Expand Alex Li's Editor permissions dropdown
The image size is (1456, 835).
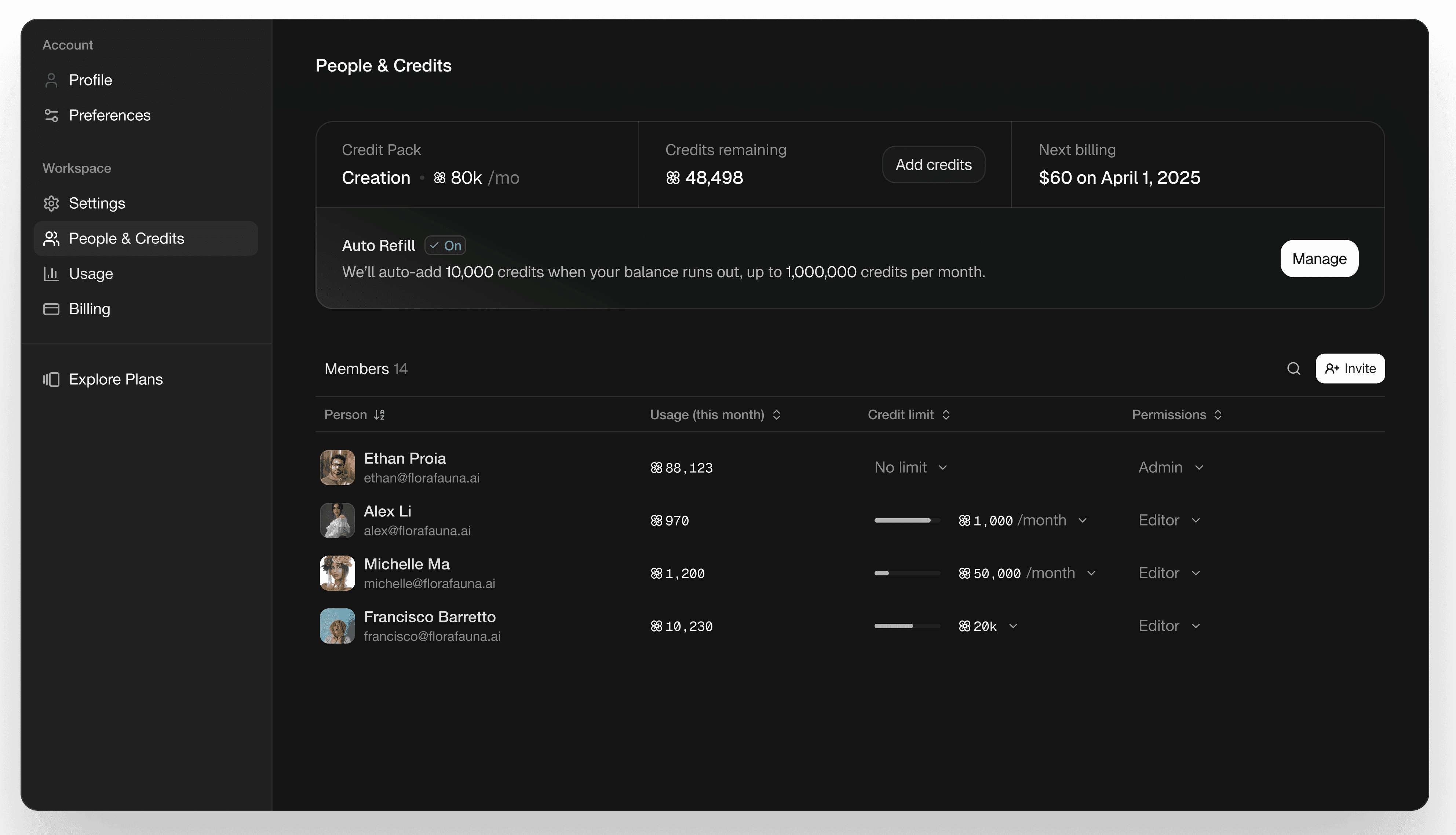pyautogui.click(x=1169, y=520)
